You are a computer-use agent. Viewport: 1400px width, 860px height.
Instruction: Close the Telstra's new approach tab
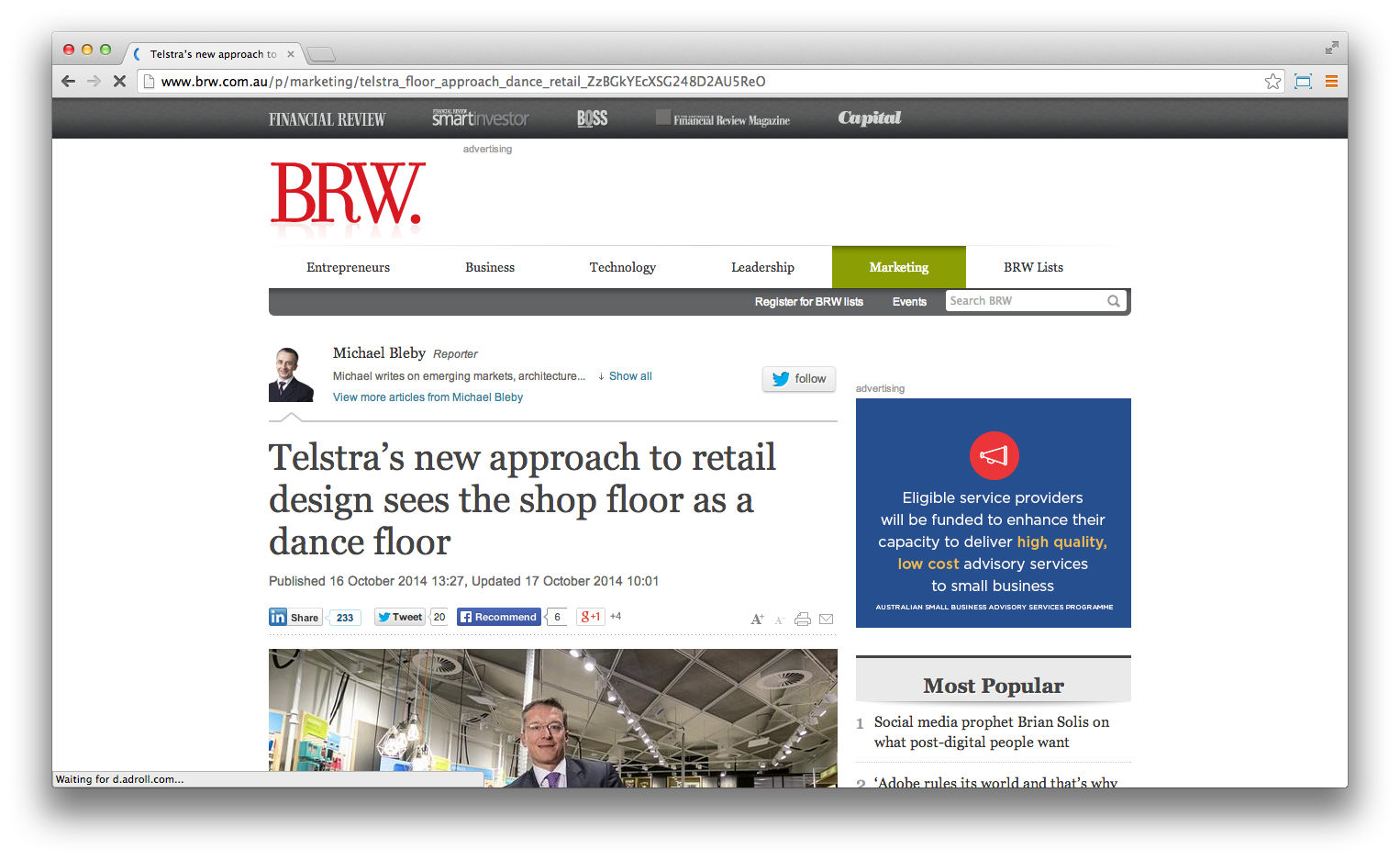coord(291,54)
